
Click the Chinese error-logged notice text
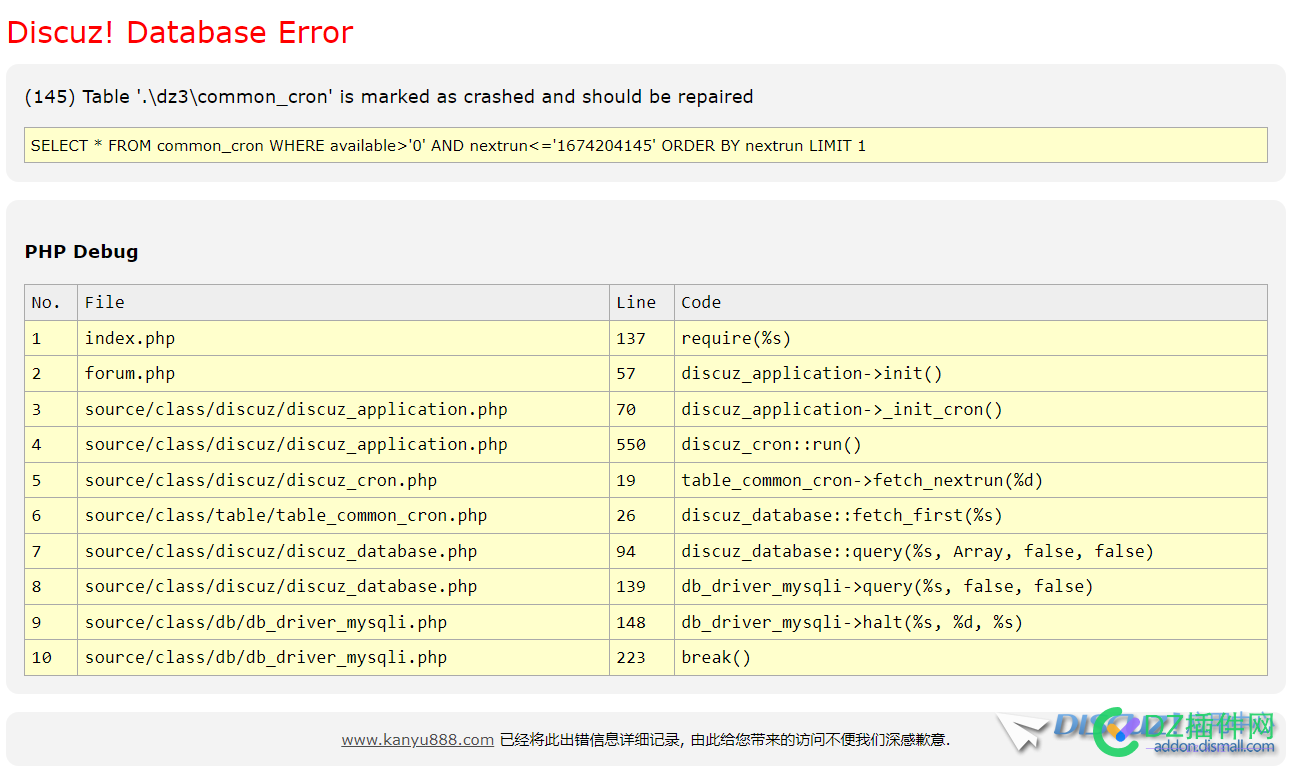click(724, 740)
